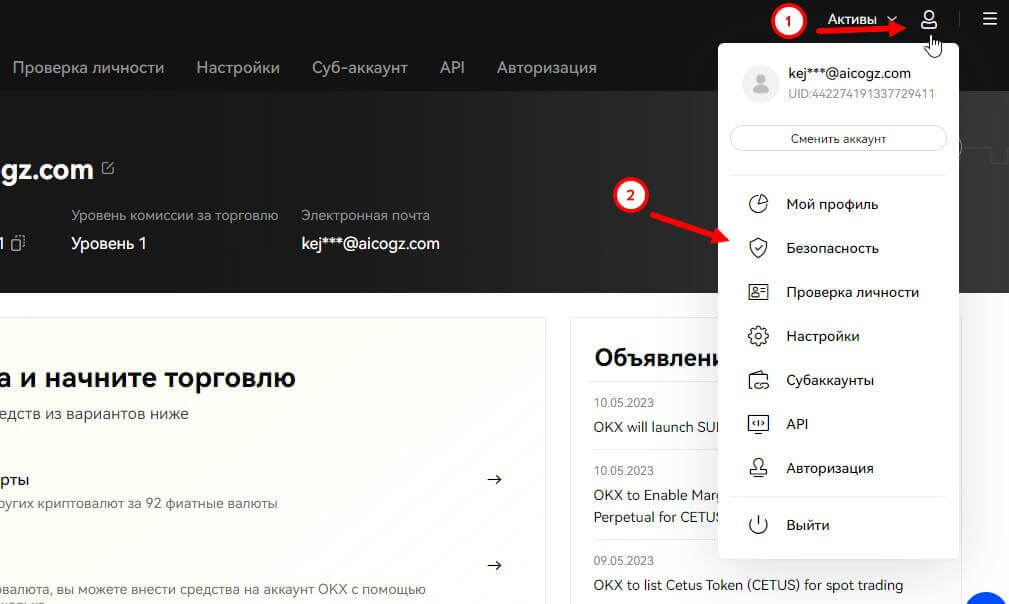Viewport: 1009px width, 604px height.
Task: Click the user profile icon in header
Action: click(929, 19)
